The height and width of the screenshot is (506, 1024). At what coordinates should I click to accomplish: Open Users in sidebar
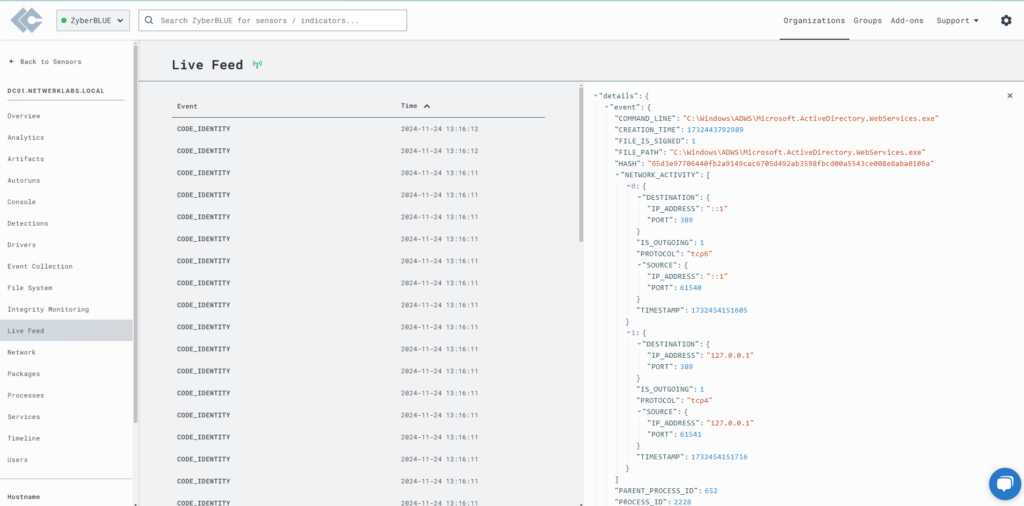click(x=18, y=460)
